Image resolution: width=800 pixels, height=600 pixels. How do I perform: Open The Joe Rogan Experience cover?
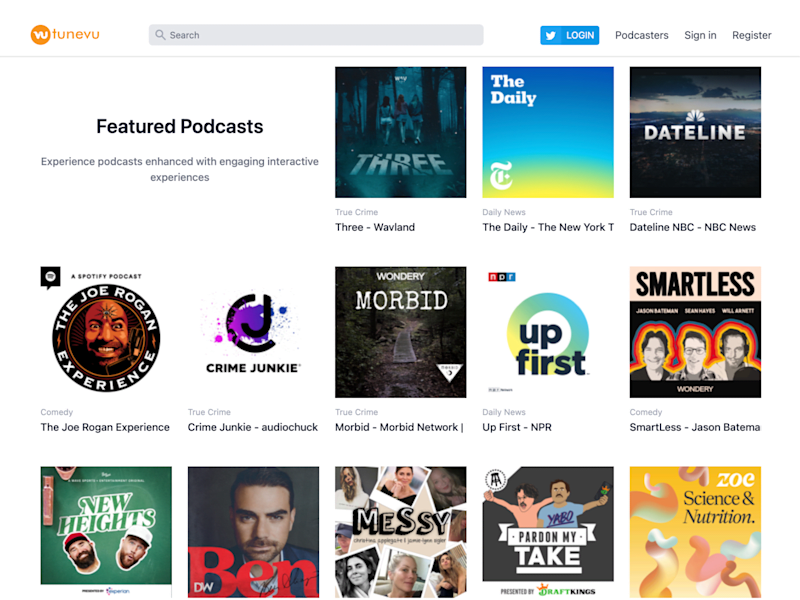click(x=106, y=332)
